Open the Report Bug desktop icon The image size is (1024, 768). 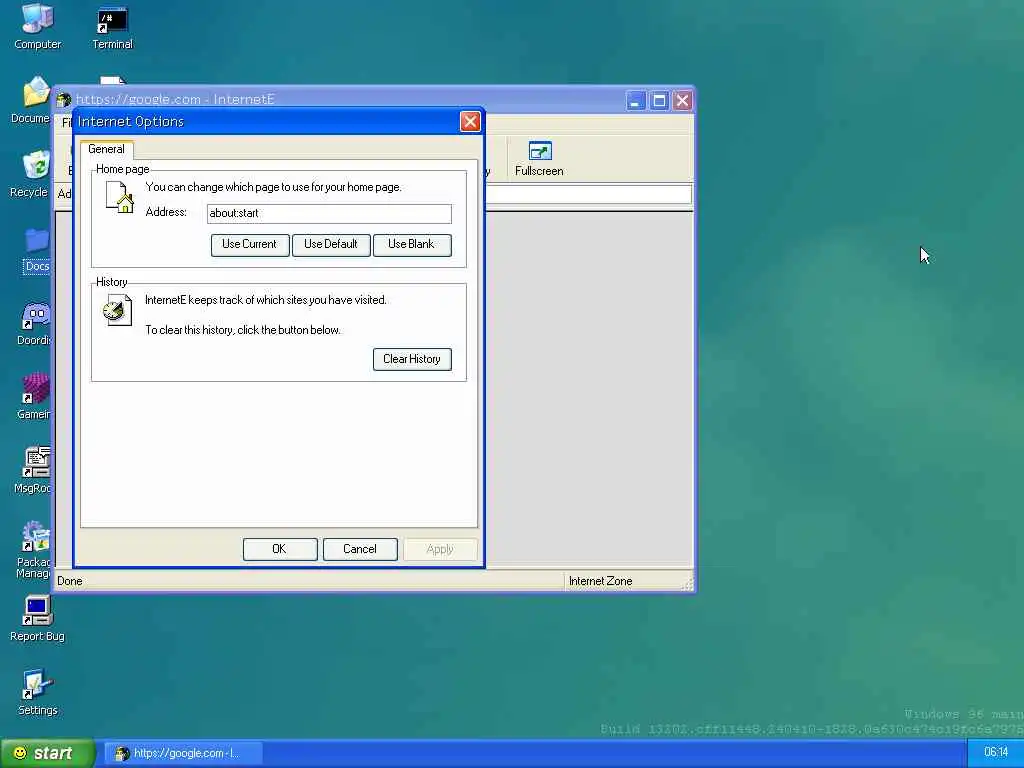(37, 618)
